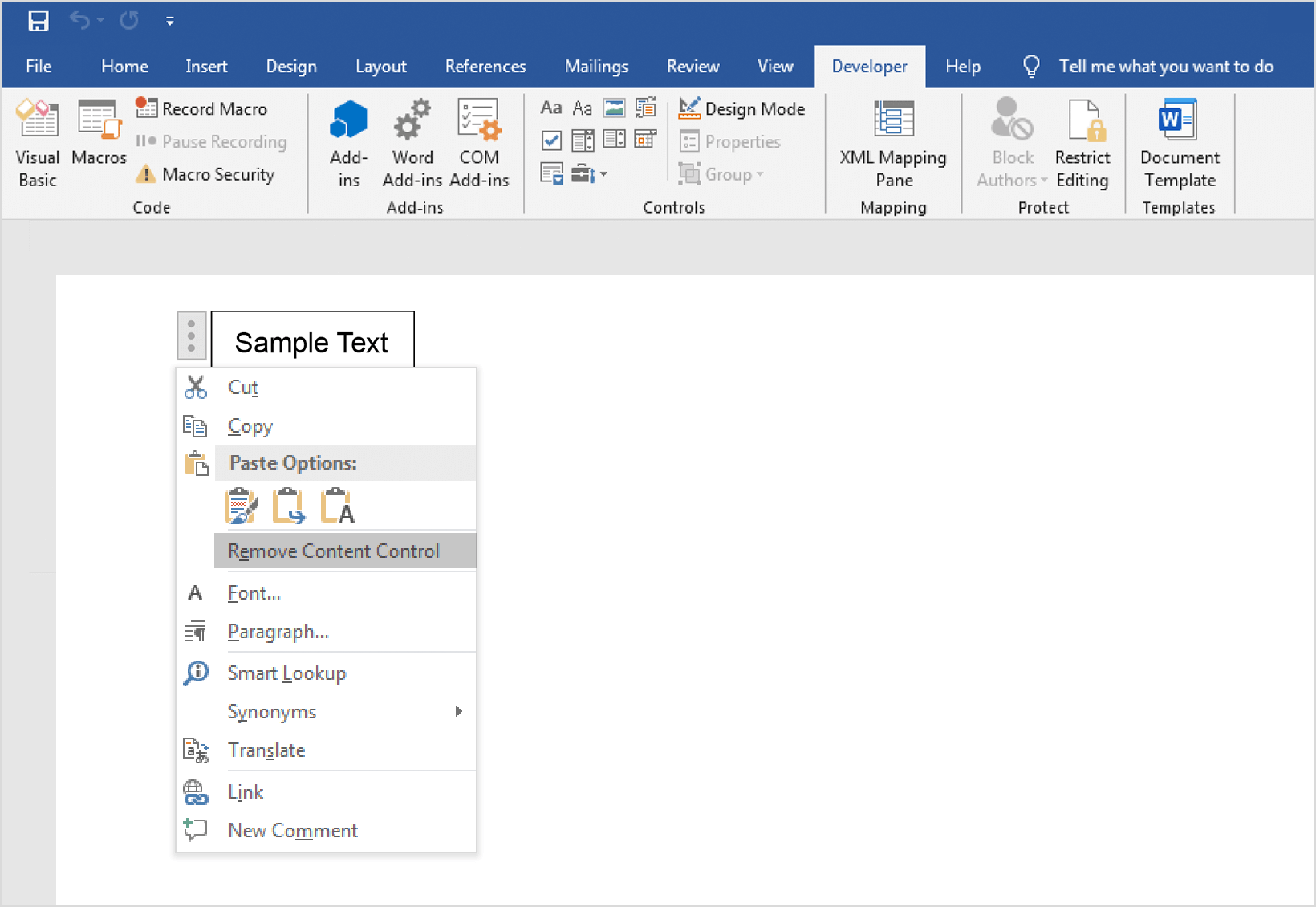The width and height of the screenshot is (1316, 907).
Task: Insert Picture content control
Action: (615, 108)
